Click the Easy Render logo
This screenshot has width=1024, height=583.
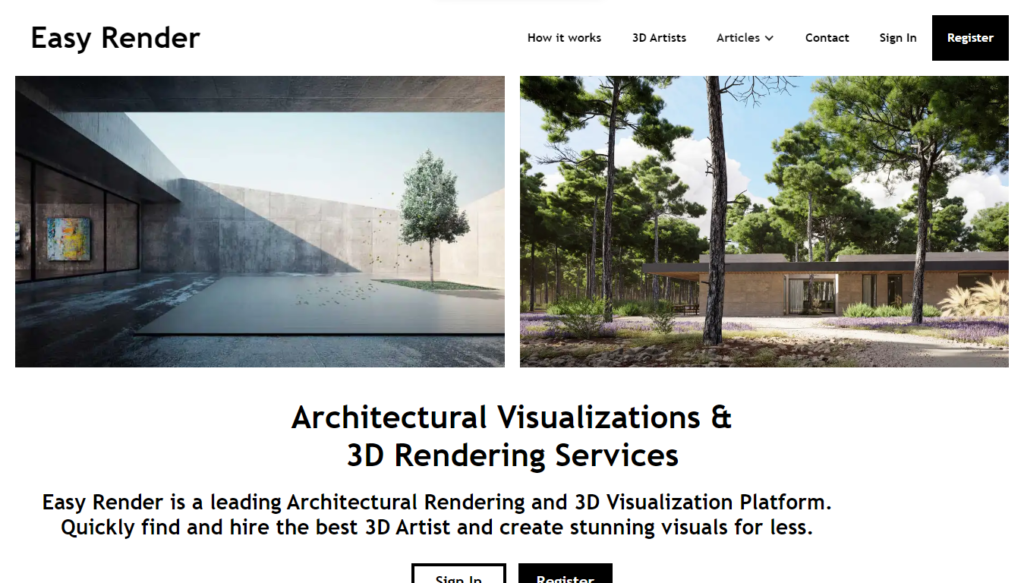pos(114,38)
